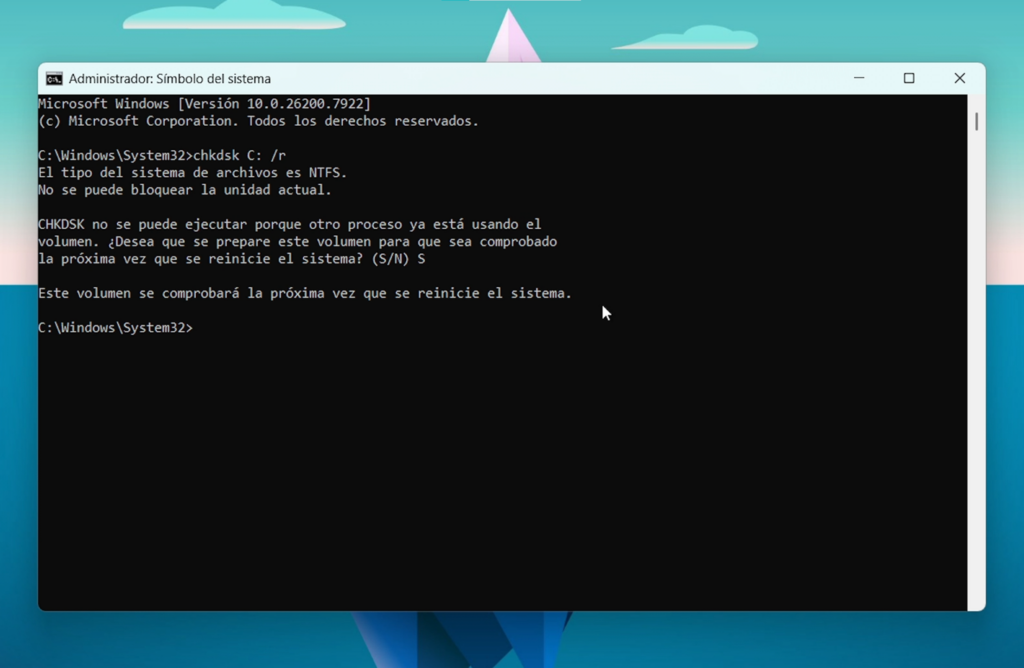
Task: Click the Windows version line text
Action: (x=204, y=102)
